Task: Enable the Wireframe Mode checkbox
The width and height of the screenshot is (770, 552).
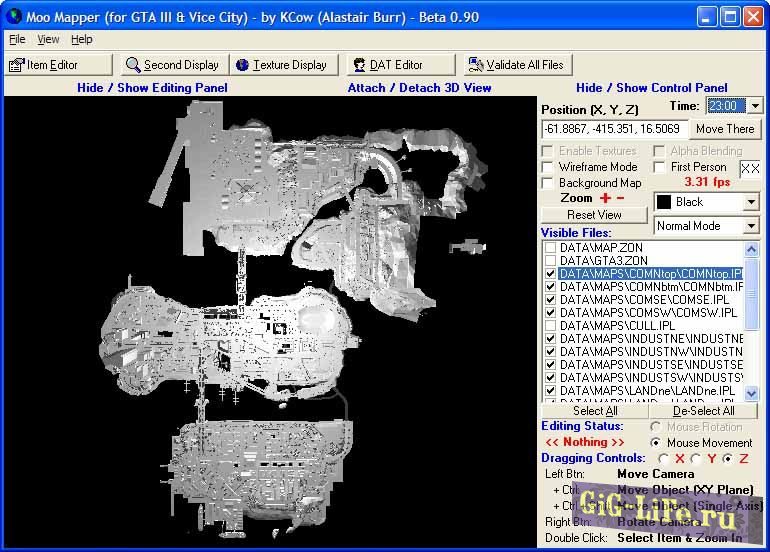Action: pos(548,167)
